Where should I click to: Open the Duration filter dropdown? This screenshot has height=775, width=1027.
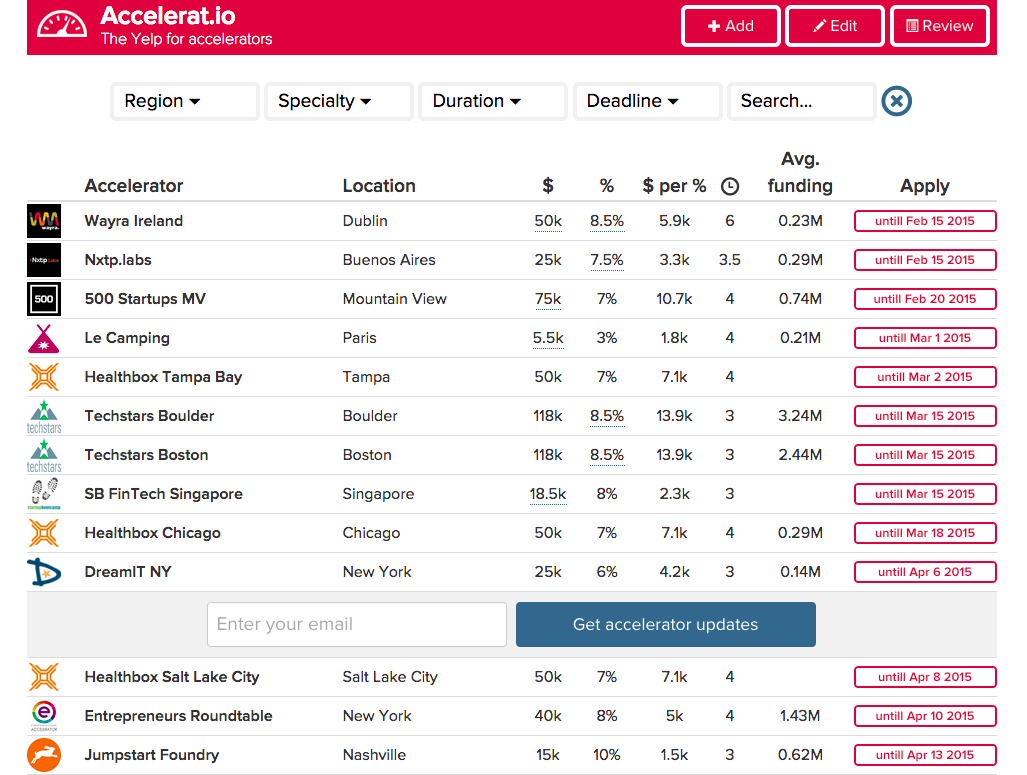[x=493, y=101]
